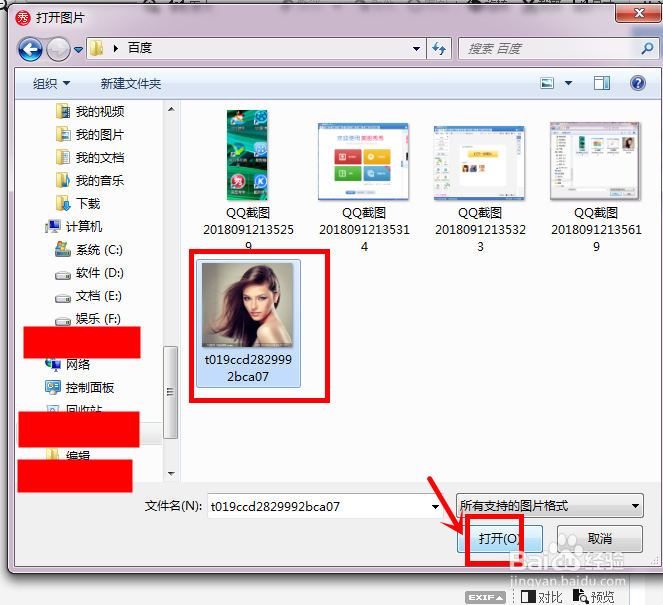Viewport: 663px width, 605px height.
Task: Click the 取消 button
Action: (x=600, y=539)
